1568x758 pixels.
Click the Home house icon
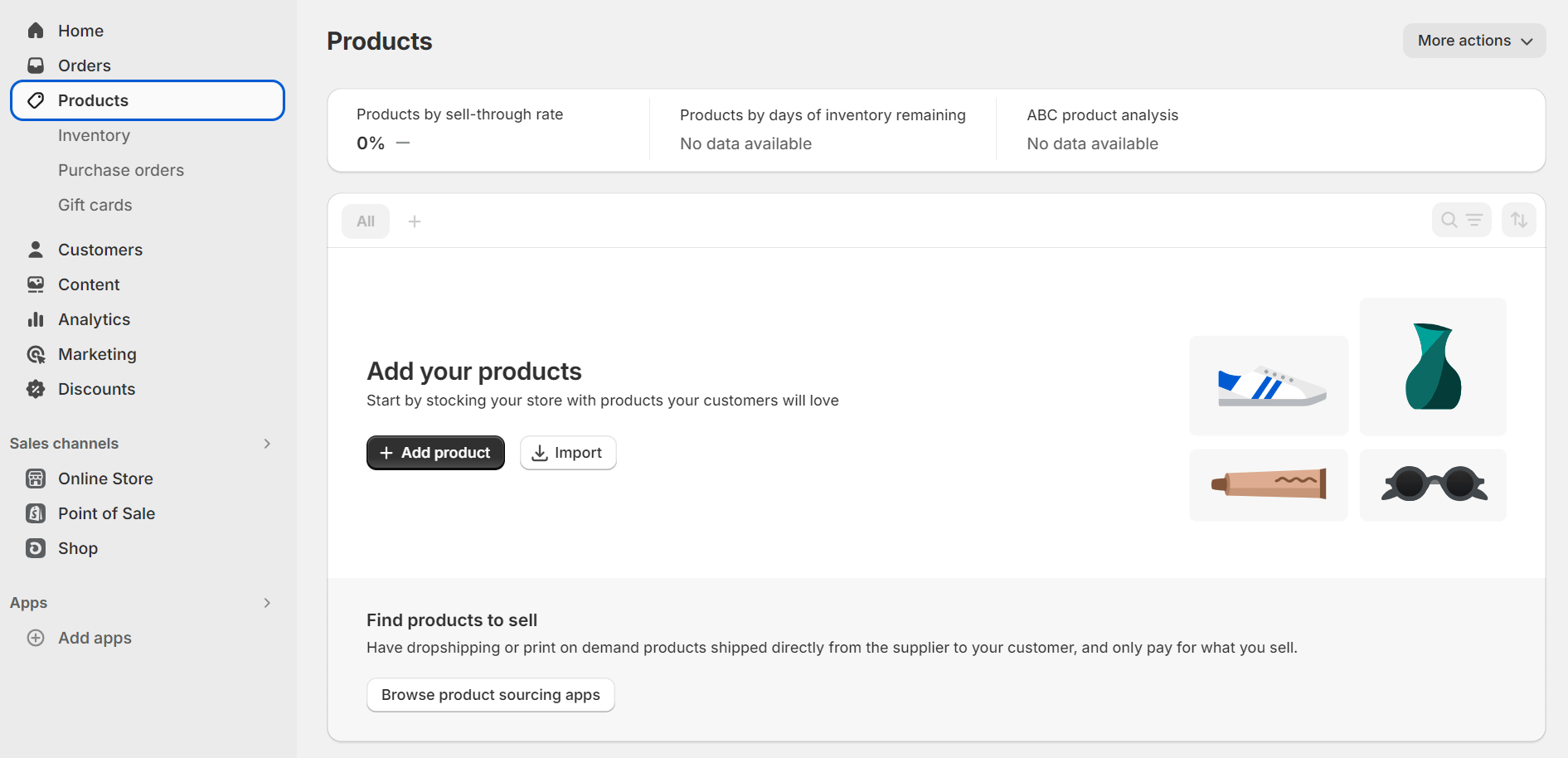(36, 31)
